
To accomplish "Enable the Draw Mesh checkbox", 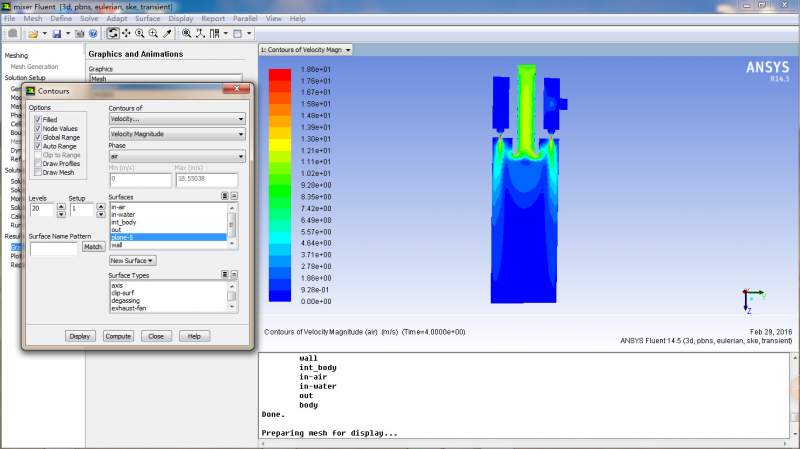I will point(37,172).
